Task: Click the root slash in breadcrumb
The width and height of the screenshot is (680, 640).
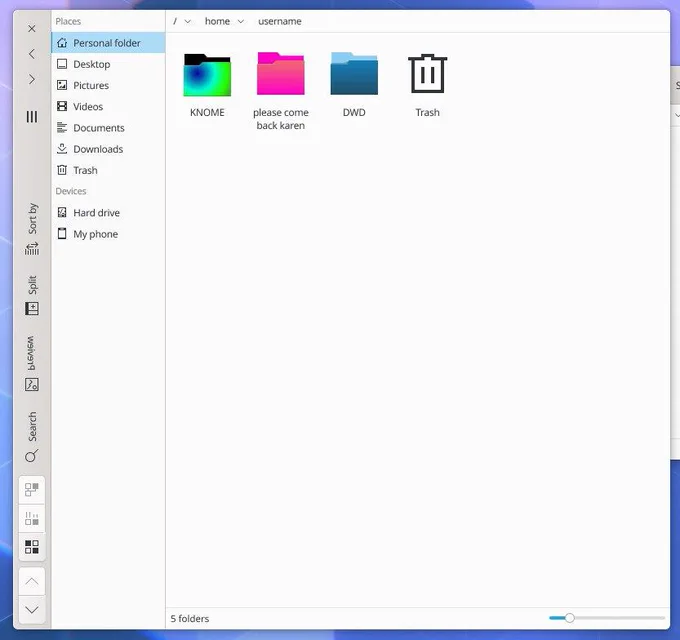Action: click(x=175, y=21)
